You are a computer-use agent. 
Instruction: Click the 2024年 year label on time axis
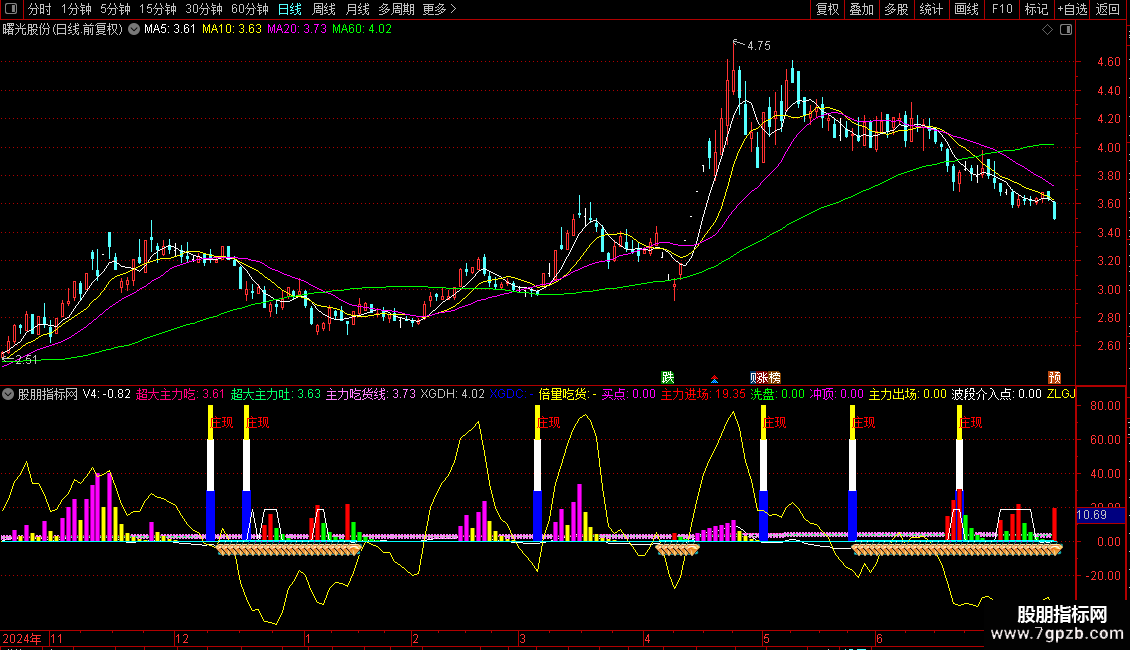pyautogui.click(x=22, y=639)
